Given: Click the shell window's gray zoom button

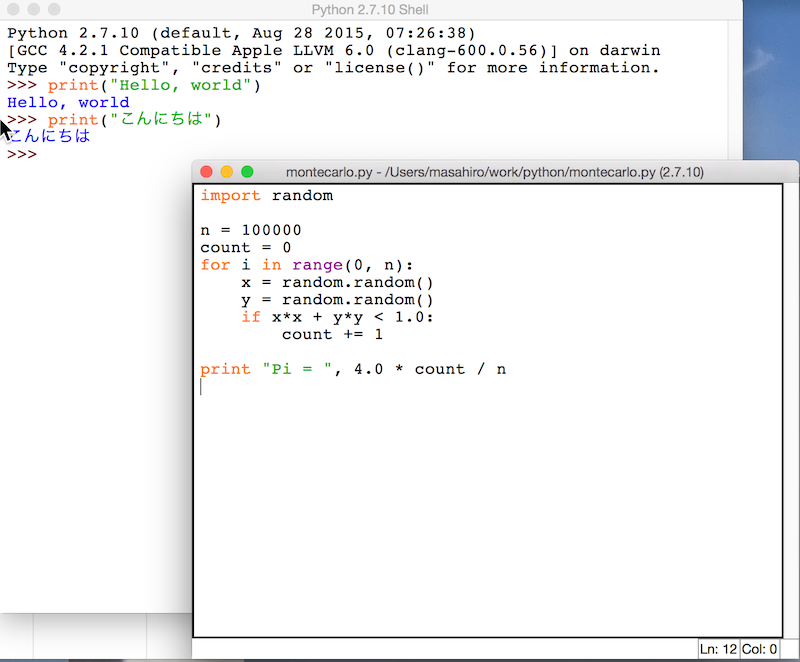Looking at the screenshot, I should pos(54,9).
